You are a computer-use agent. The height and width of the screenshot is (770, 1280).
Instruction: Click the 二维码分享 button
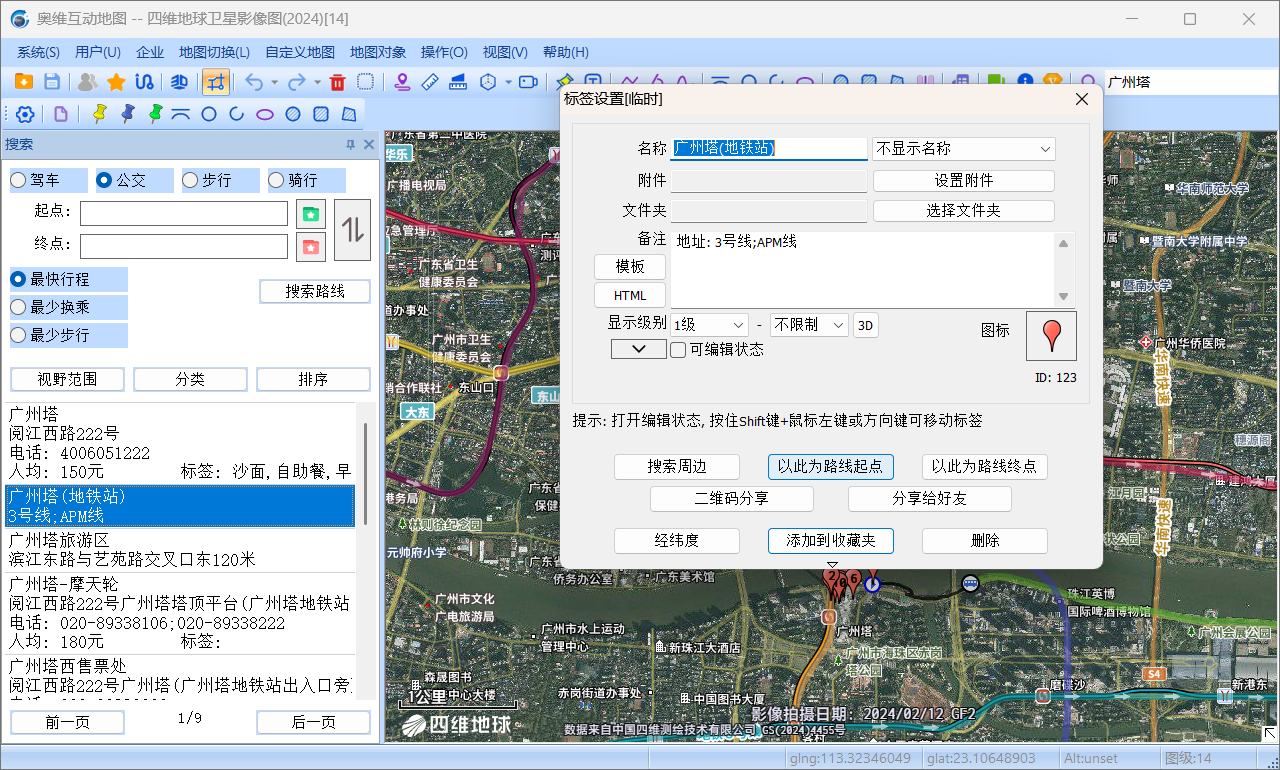click(x=732, y=499)
